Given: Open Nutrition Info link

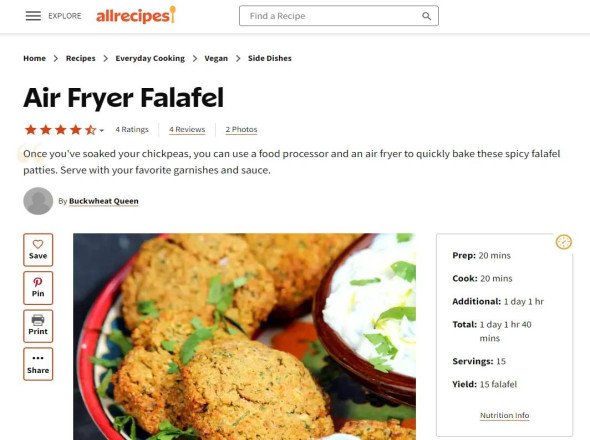Looking at the screenshot, I should [x=505, y=415].
